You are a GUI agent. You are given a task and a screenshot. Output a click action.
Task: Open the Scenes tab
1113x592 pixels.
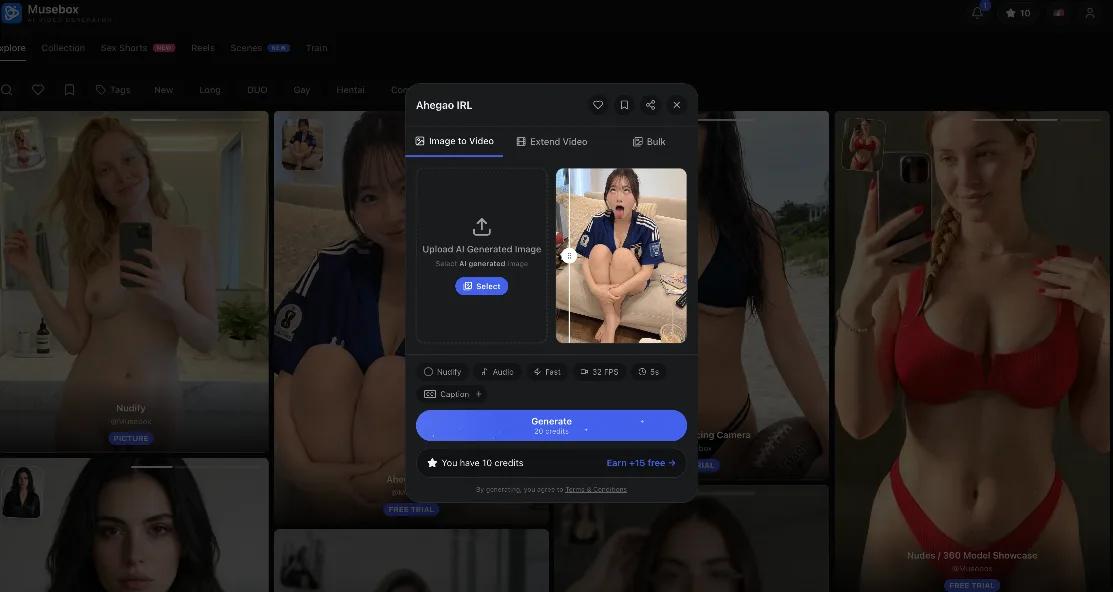(260, 48)
